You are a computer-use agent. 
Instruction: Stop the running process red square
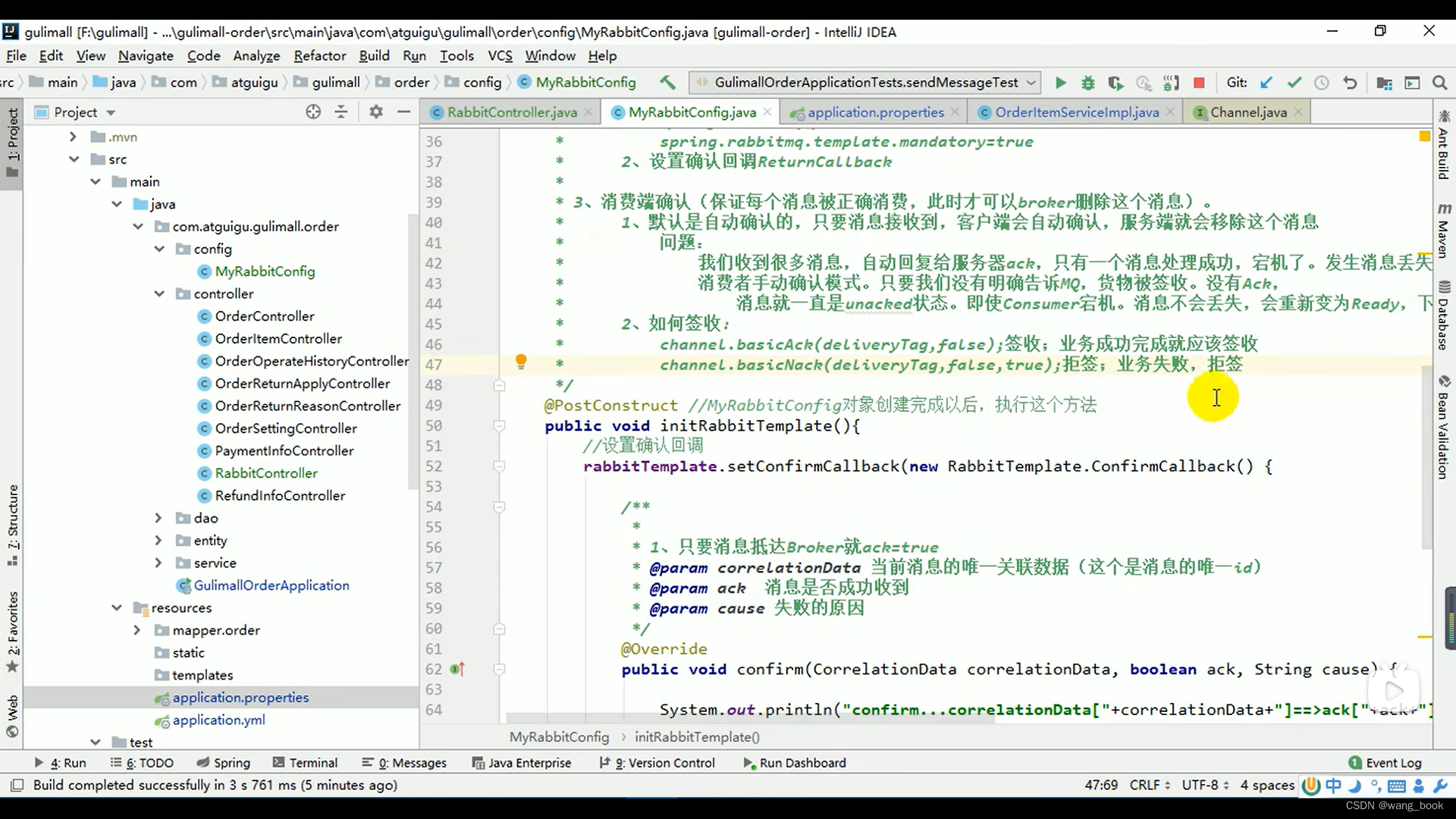(1199, 83)
